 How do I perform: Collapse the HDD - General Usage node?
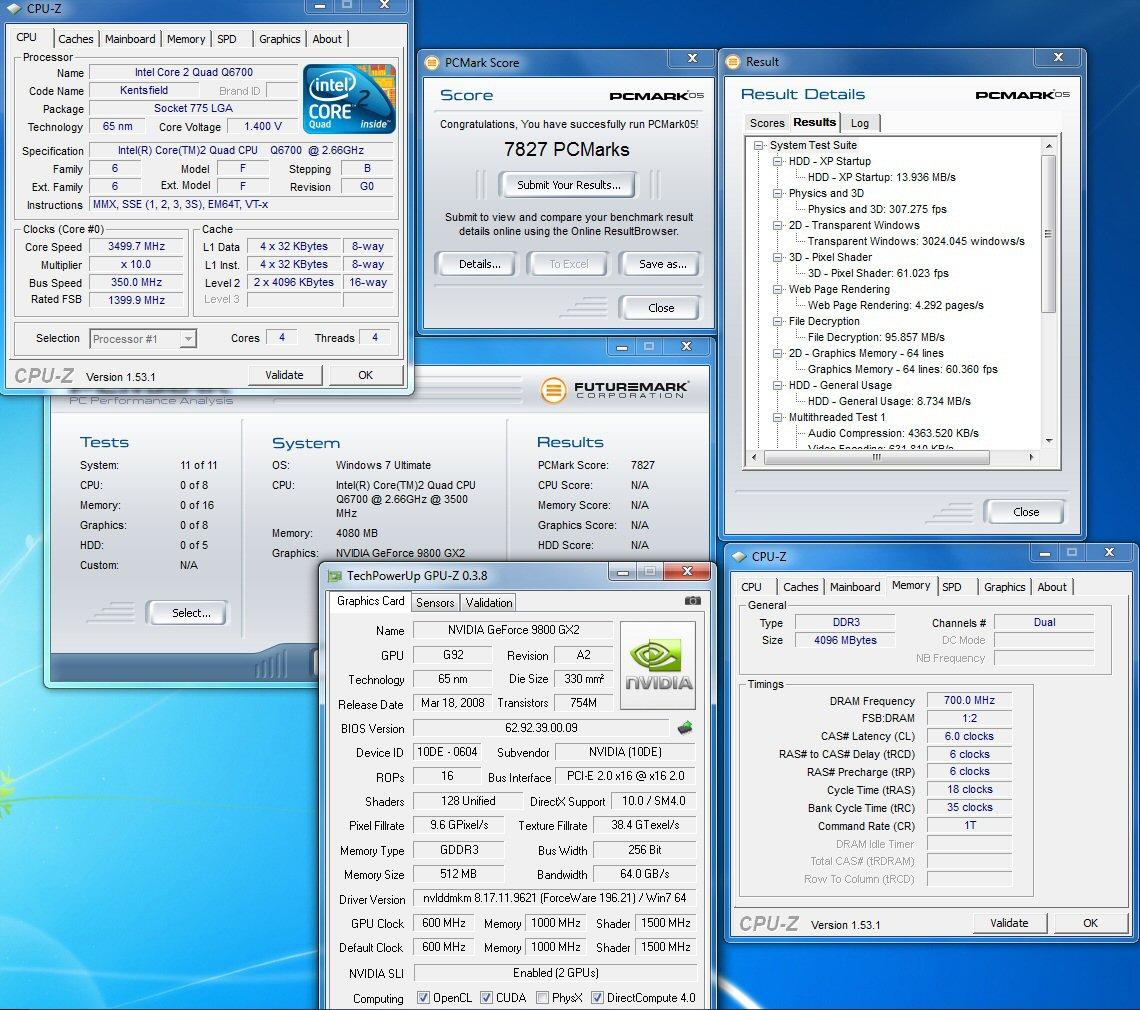pos(777,385)
